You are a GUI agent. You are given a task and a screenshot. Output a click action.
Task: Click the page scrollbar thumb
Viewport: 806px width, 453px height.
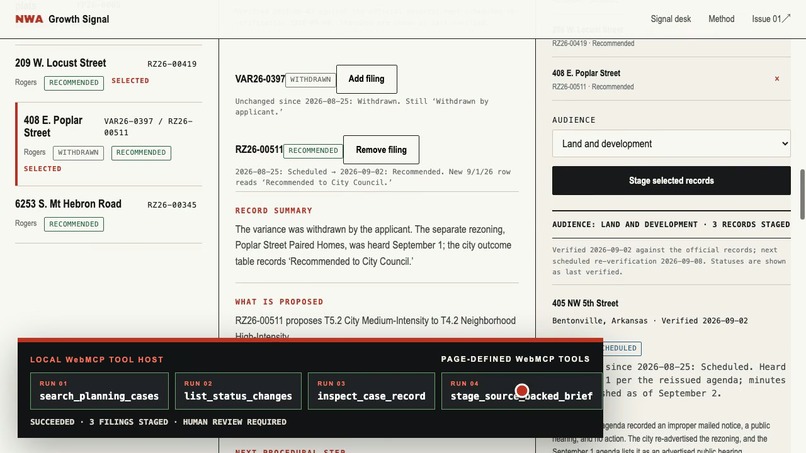coord(802,194)
